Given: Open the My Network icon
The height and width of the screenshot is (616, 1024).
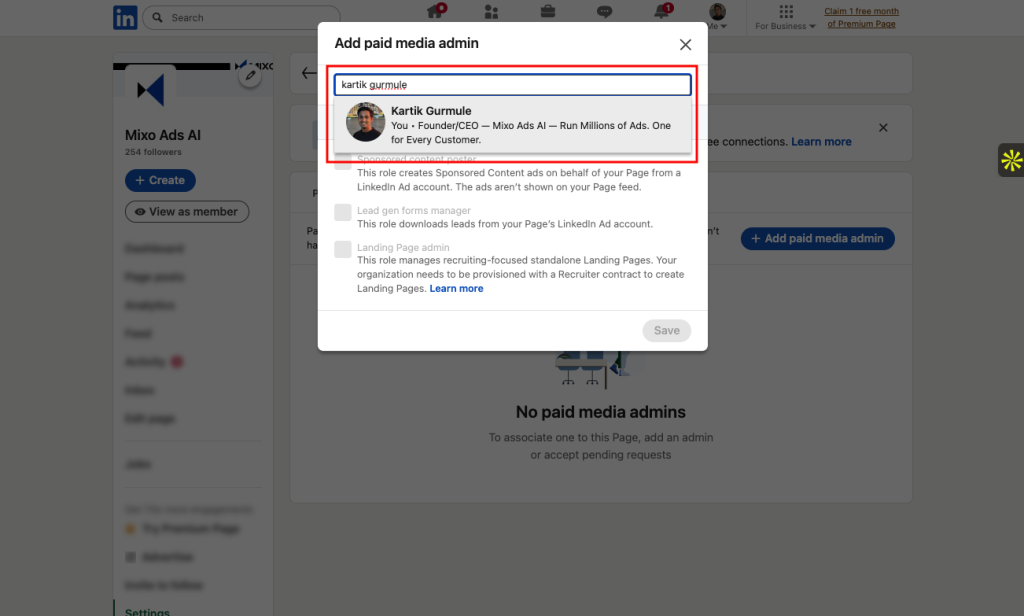Looking at the screenshot, I should (x=491, y=12).
